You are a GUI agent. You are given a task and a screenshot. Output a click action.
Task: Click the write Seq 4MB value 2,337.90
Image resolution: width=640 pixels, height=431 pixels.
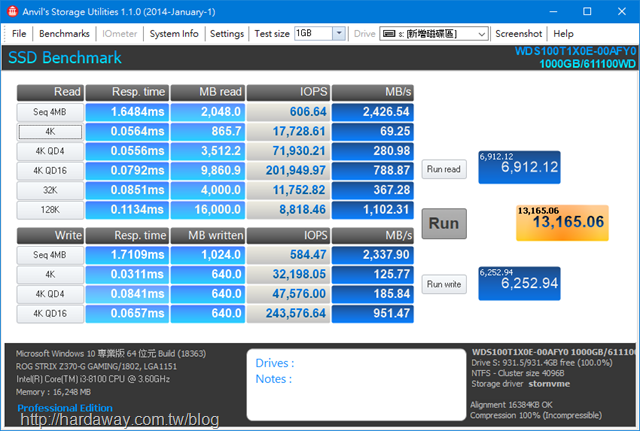click(x=372, y=255)
